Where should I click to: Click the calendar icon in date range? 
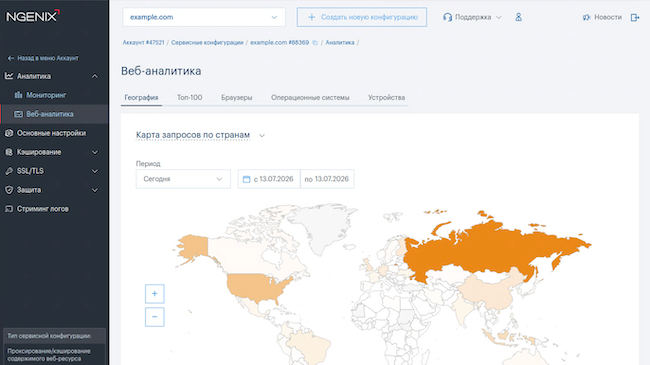(x=246, y=179)
